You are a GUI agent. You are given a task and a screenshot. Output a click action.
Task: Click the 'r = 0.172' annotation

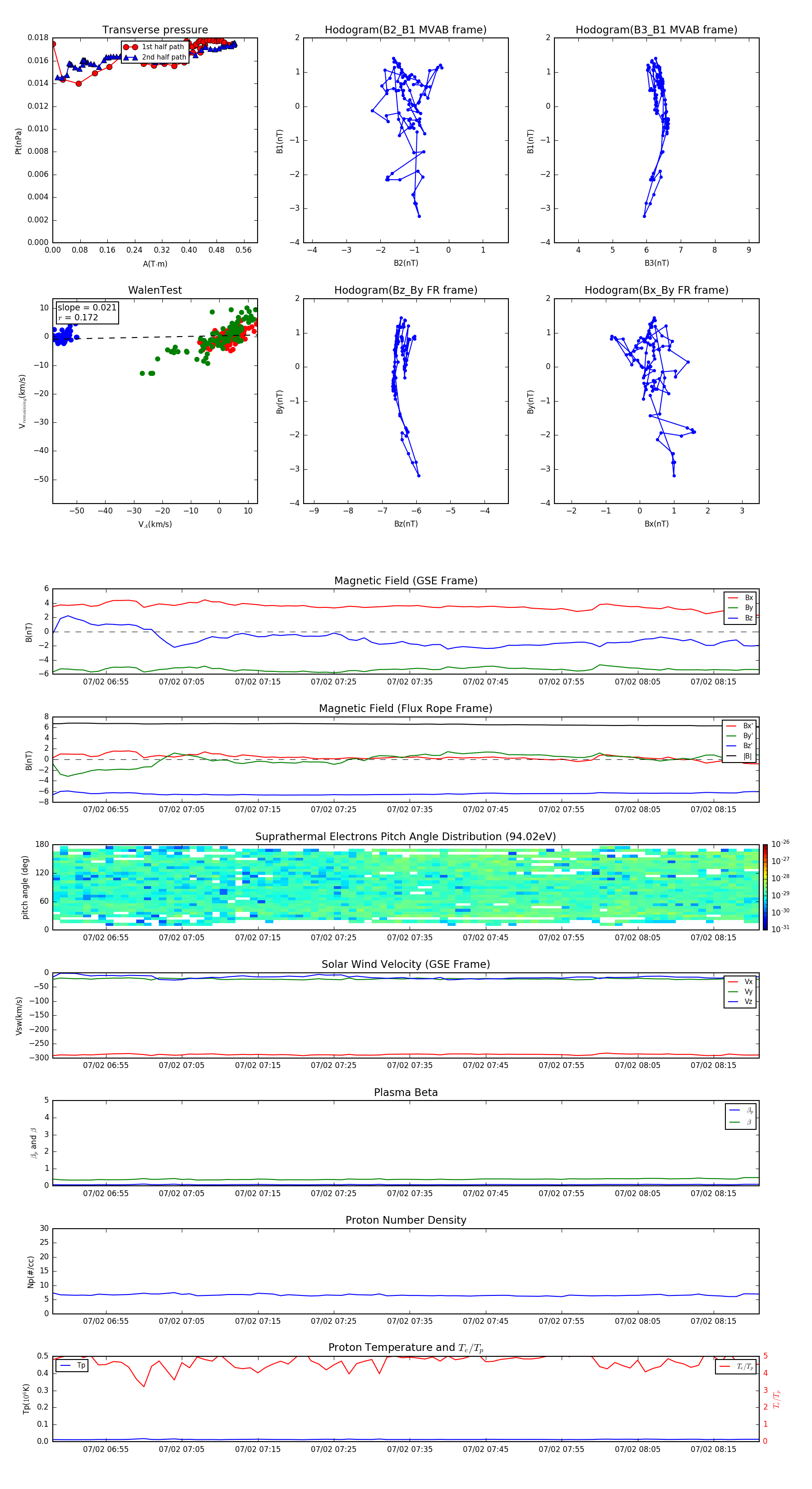pos(78,317)
